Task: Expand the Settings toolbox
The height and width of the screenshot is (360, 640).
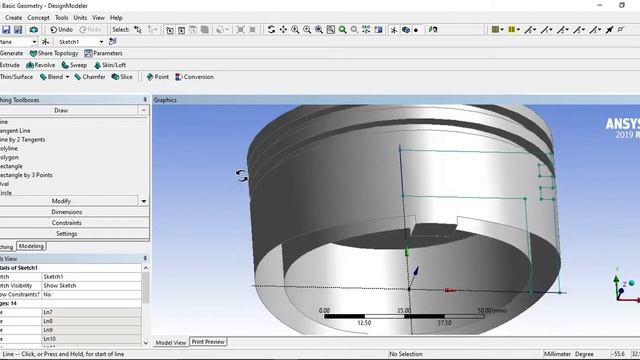Action: coord(67,234)
